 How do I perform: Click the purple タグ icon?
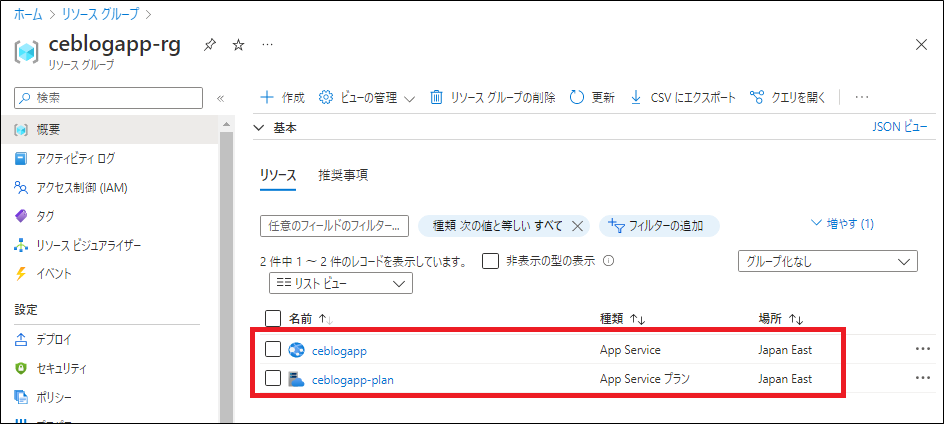21,217
